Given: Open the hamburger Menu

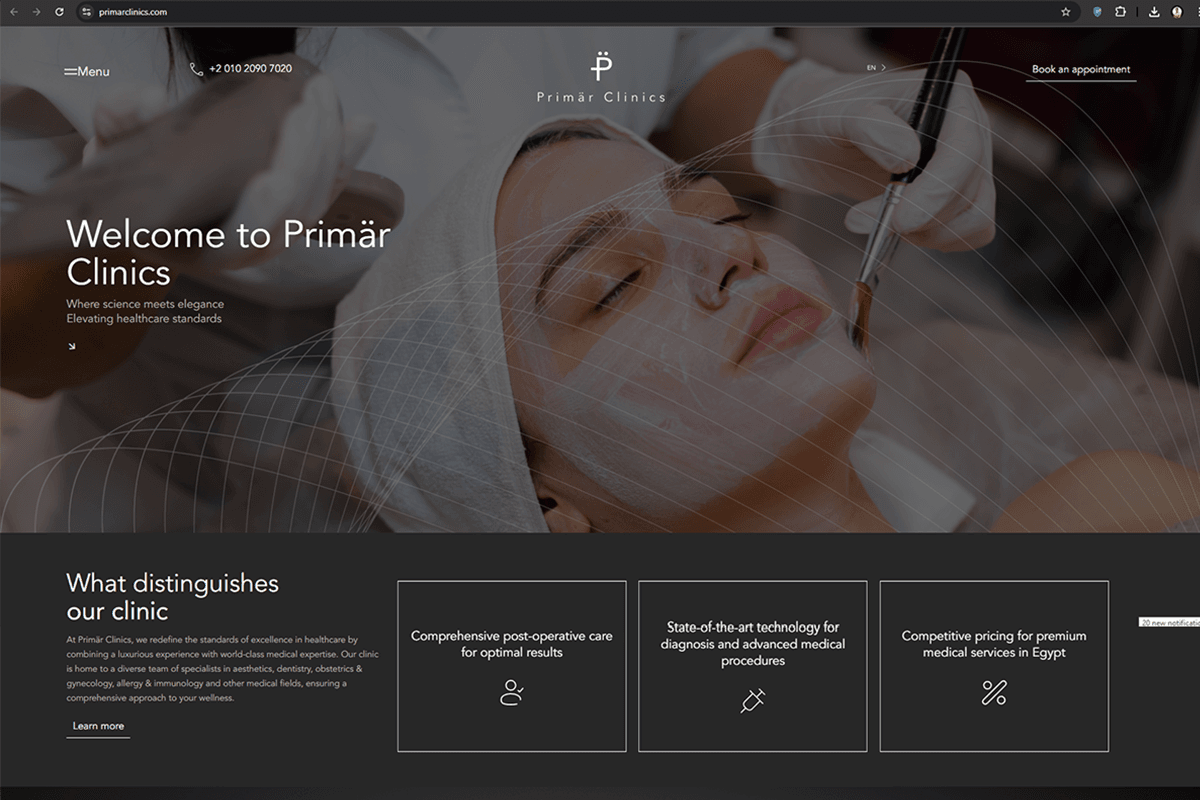Looking at the screenshot, I should (87, 72).
